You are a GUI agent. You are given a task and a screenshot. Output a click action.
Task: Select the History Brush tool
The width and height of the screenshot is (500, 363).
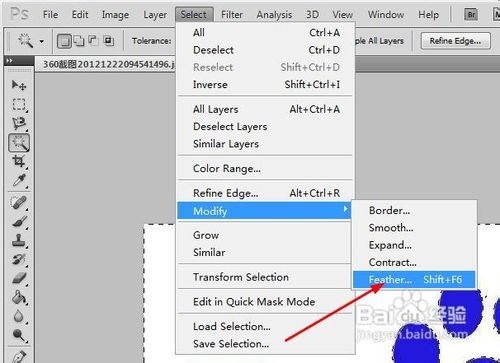pos(19,259)
